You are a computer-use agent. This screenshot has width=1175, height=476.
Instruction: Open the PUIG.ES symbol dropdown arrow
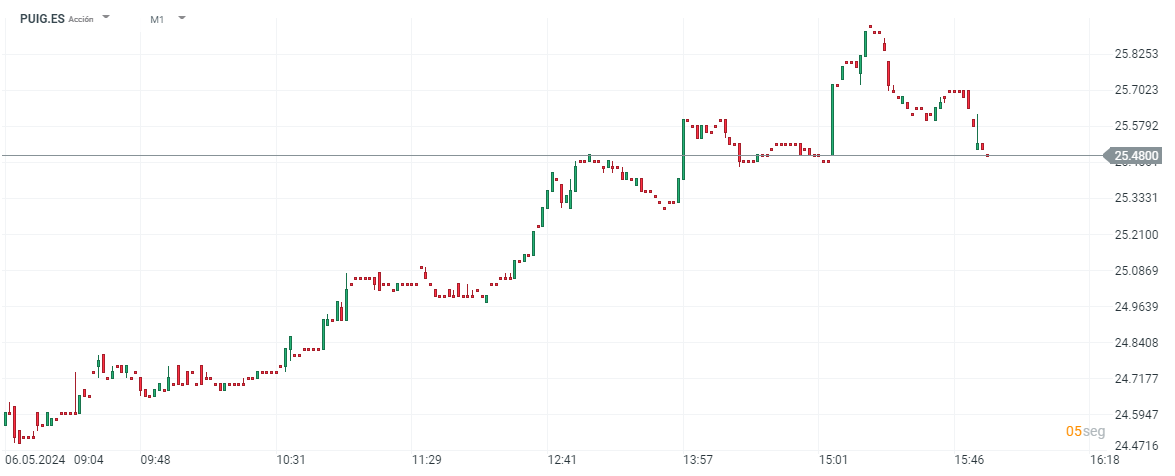tap(107, 18)
